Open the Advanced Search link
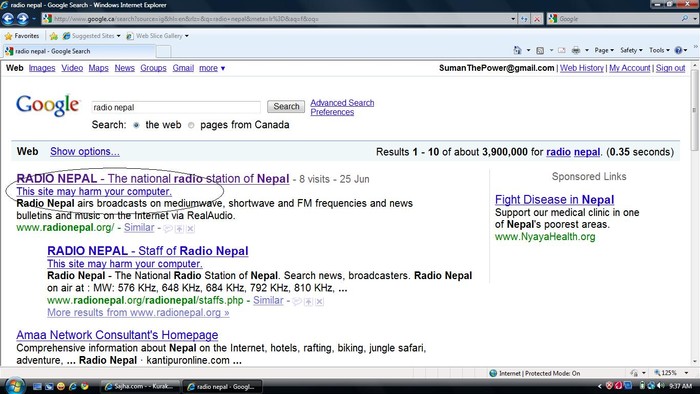 (342, 103)
